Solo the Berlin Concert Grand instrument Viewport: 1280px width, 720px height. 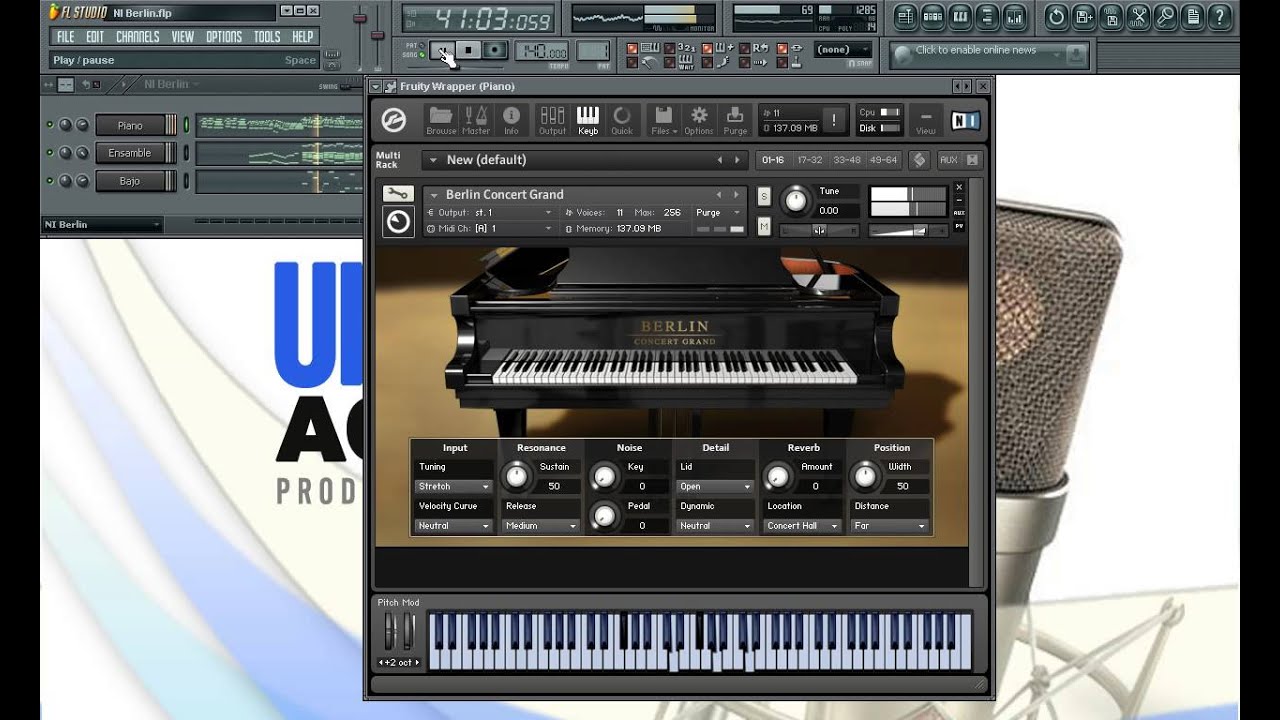click(764, 196)
